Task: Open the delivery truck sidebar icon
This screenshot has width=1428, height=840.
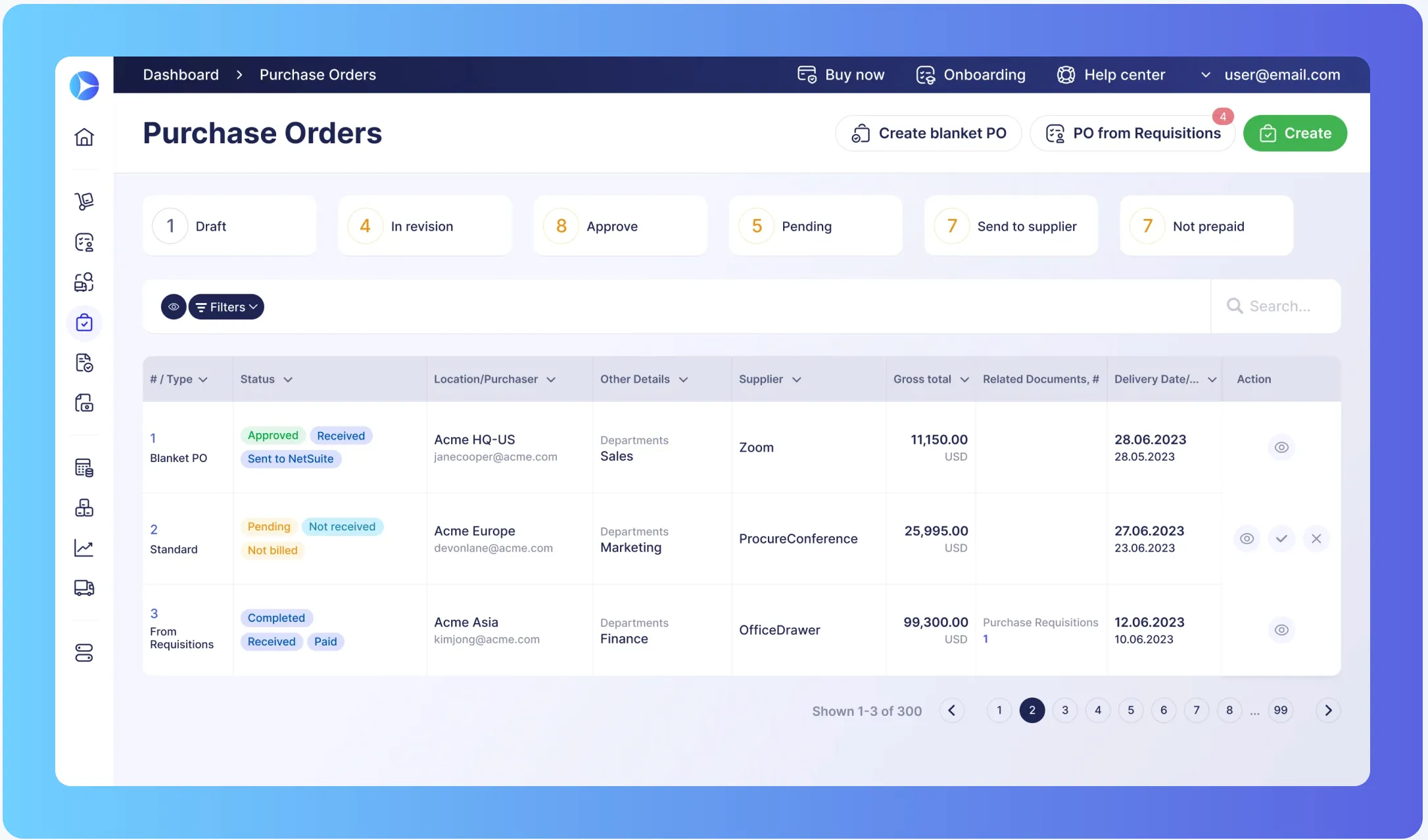Action: point(84,588)
